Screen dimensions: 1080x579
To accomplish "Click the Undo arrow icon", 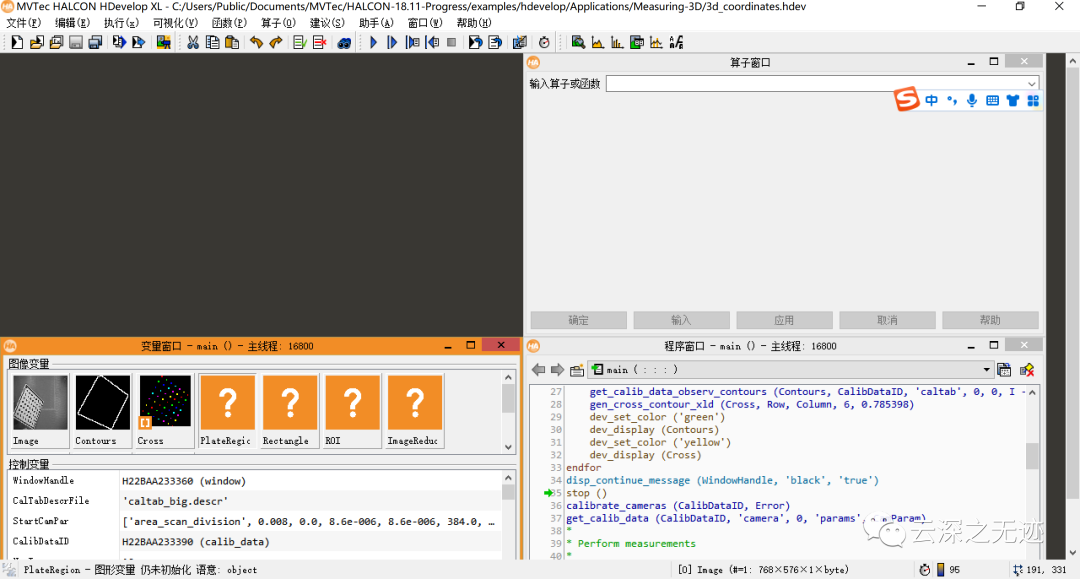I will tap(256, 42).
